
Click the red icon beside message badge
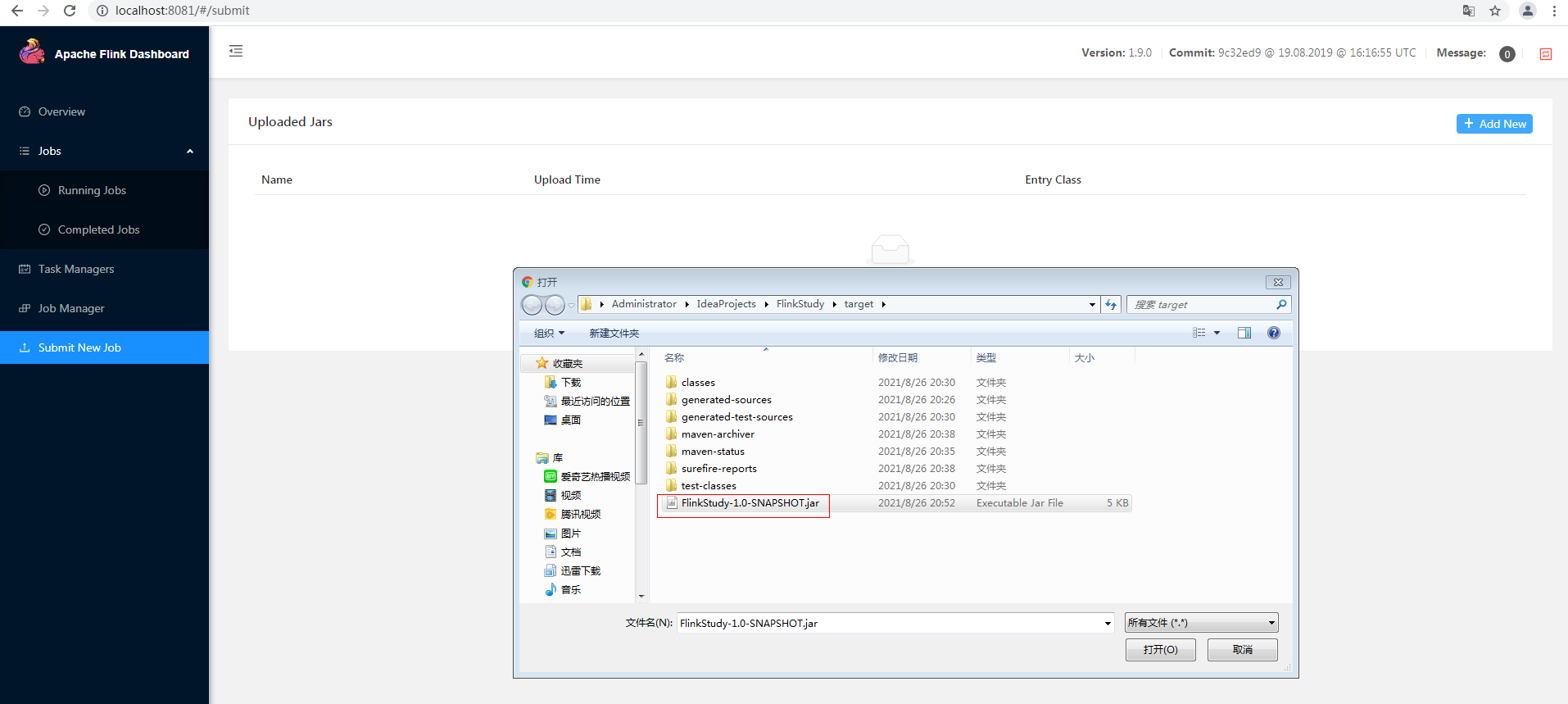tap(1546, 54)
